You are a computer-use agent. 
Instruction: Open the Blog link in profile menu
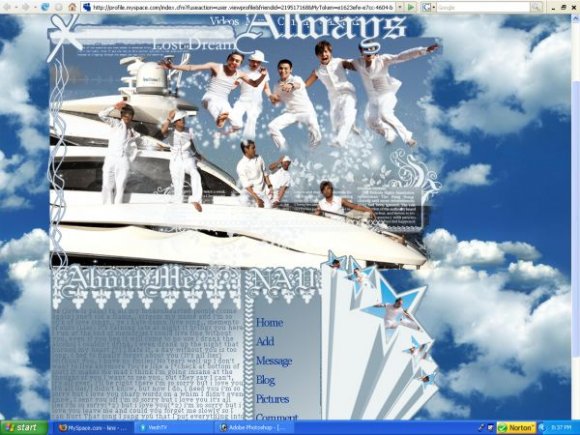point(265,380)
